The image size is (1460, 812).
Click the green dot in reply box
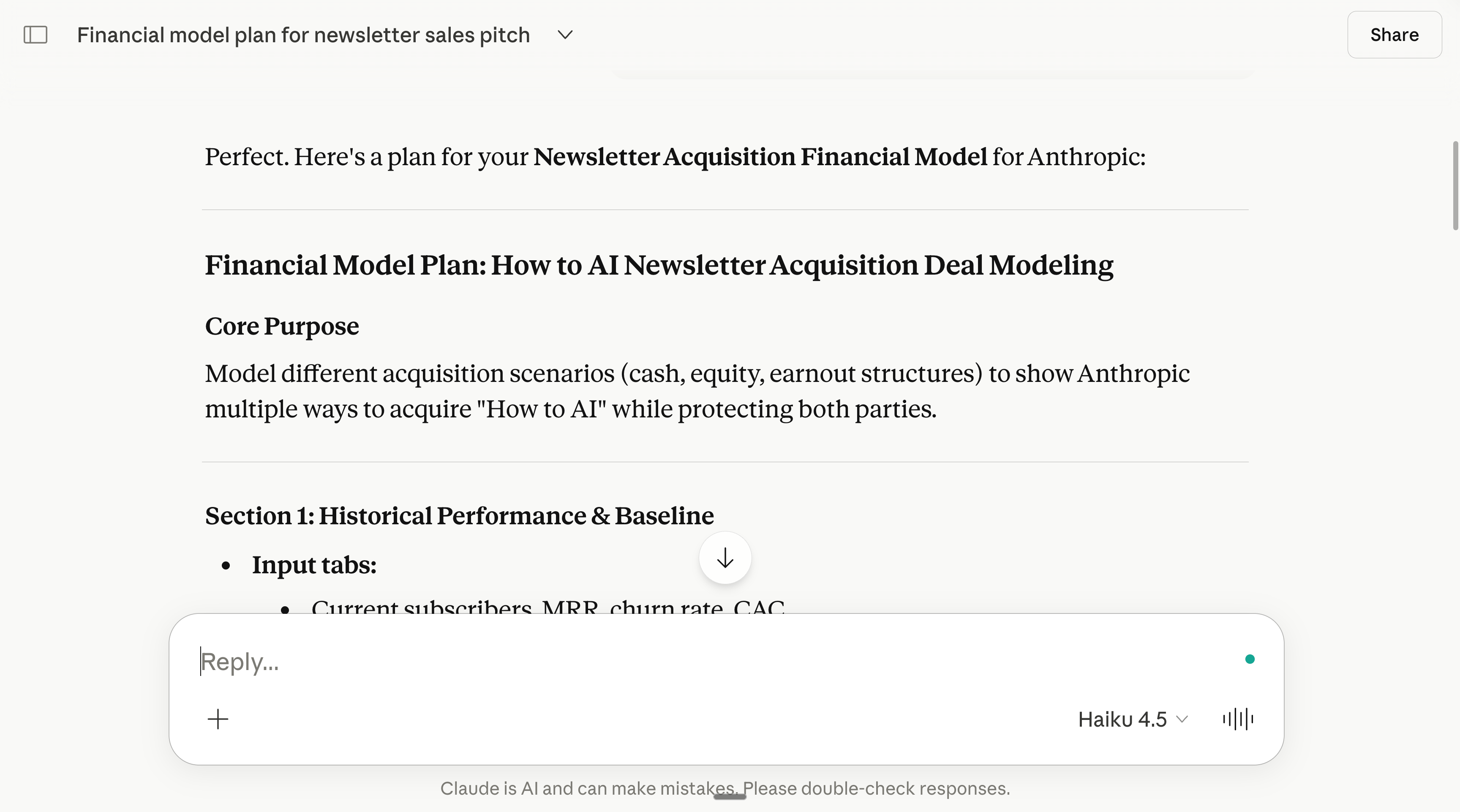pos(1250,659)
